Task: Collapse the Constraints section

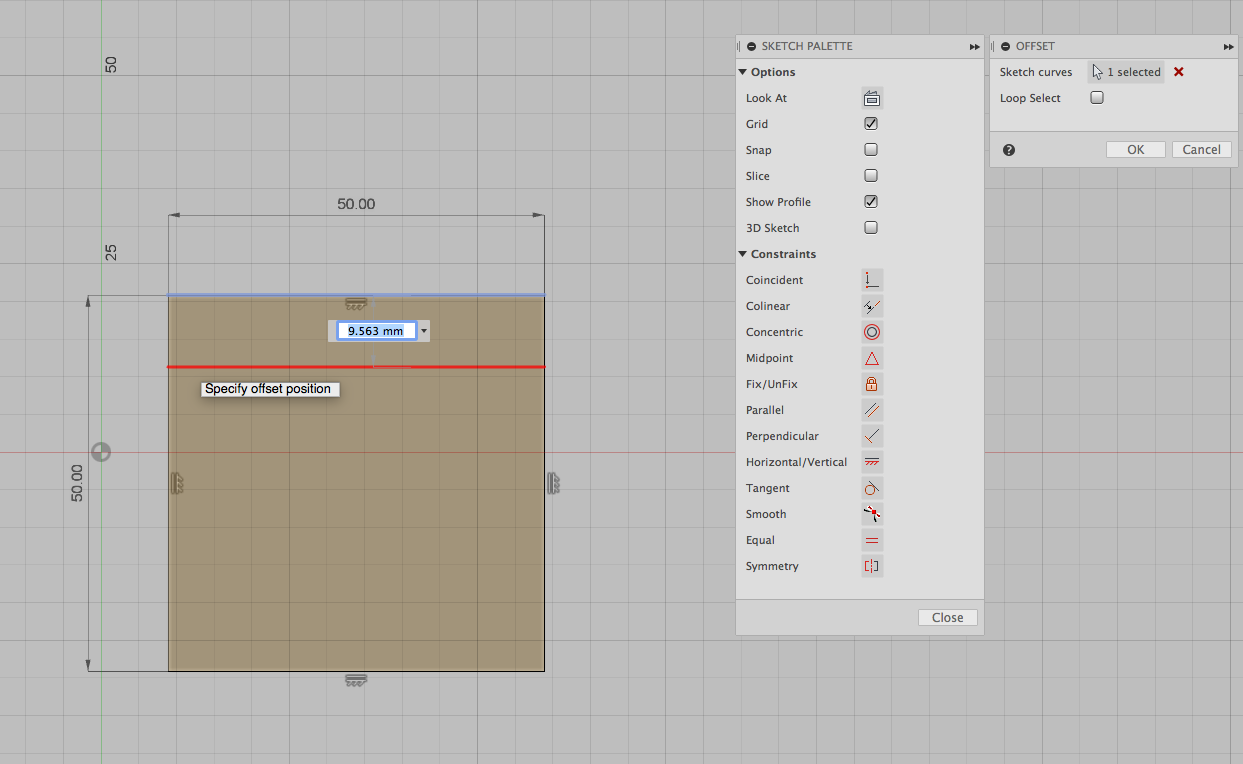Action: pyautogui.click(x=743, y=254)
